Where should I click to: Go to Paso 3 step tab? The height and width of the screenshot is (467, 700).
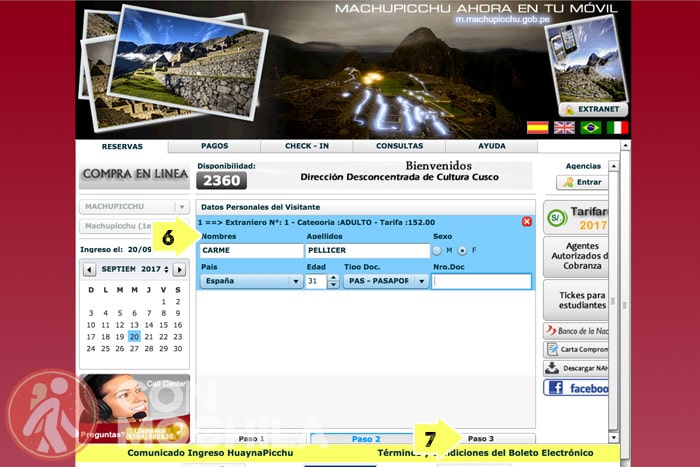(x=481, y=439)
